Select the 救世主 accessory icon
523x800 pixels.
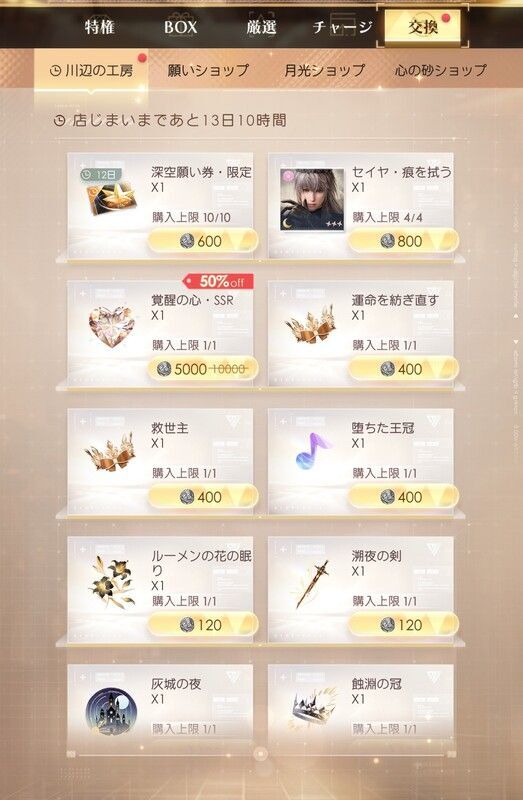(x=111, y=453)
